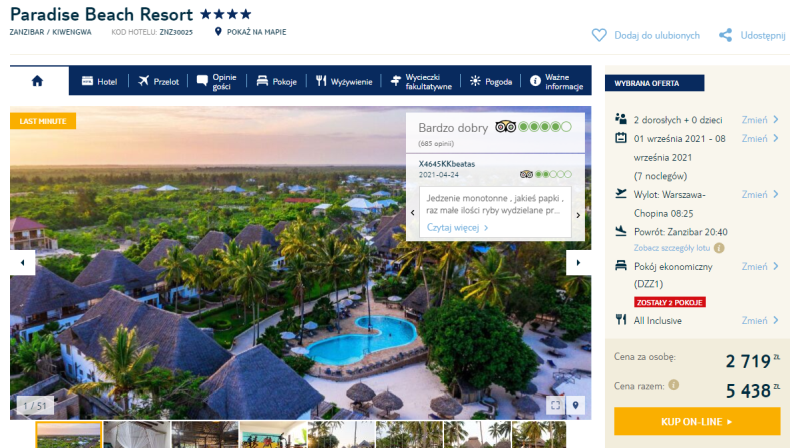Viewport: 790px width, 448px height.
Task: Click the home icon tab
Action: [x=37, y=81]
